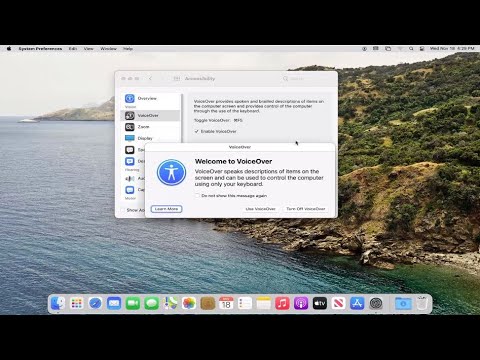Click the Learn More button
Image resolution: width=480 pixels, height=360 pixels.
166,209
